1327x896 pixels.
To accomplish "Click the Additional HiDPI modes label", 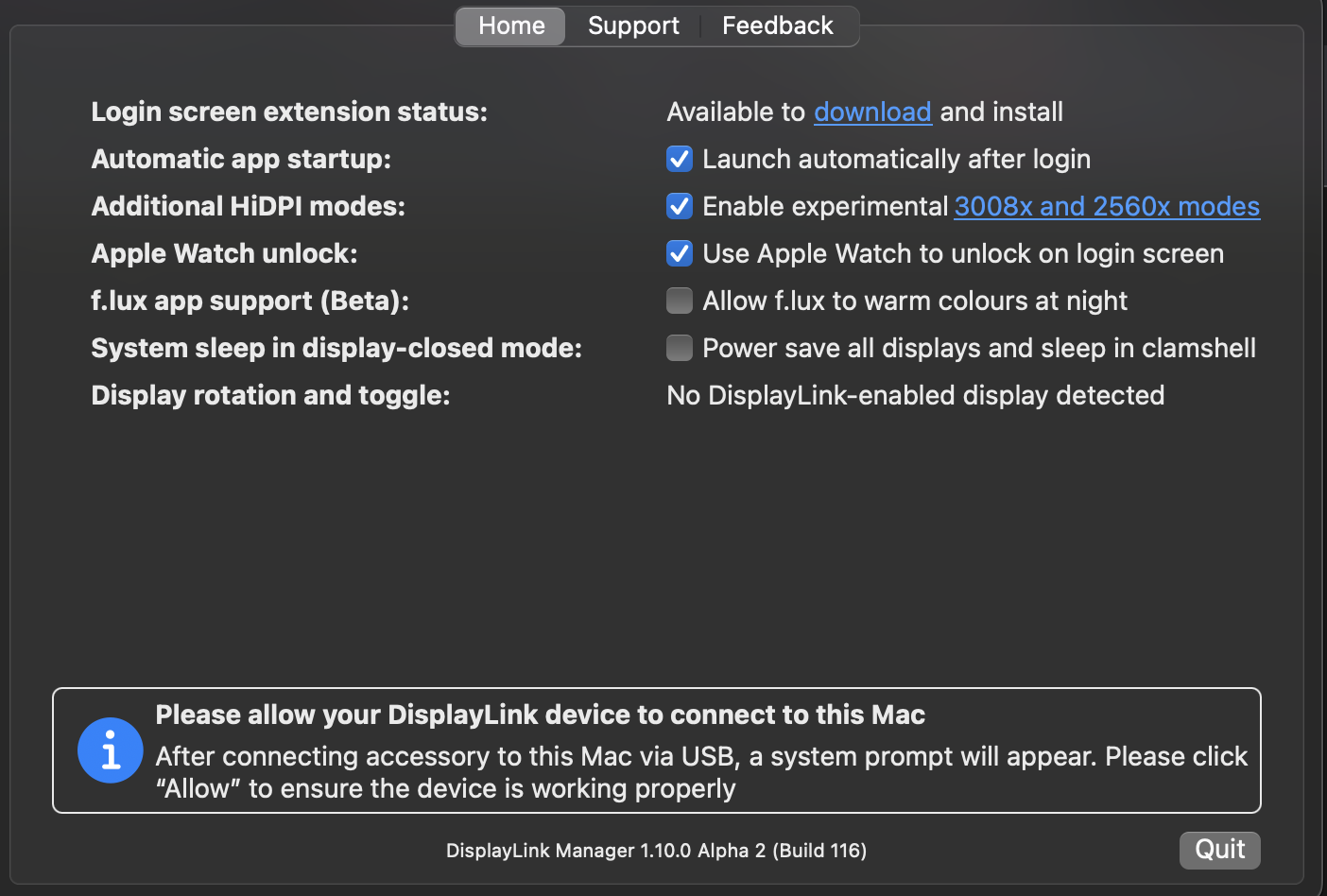I will [x=248, y=206].
